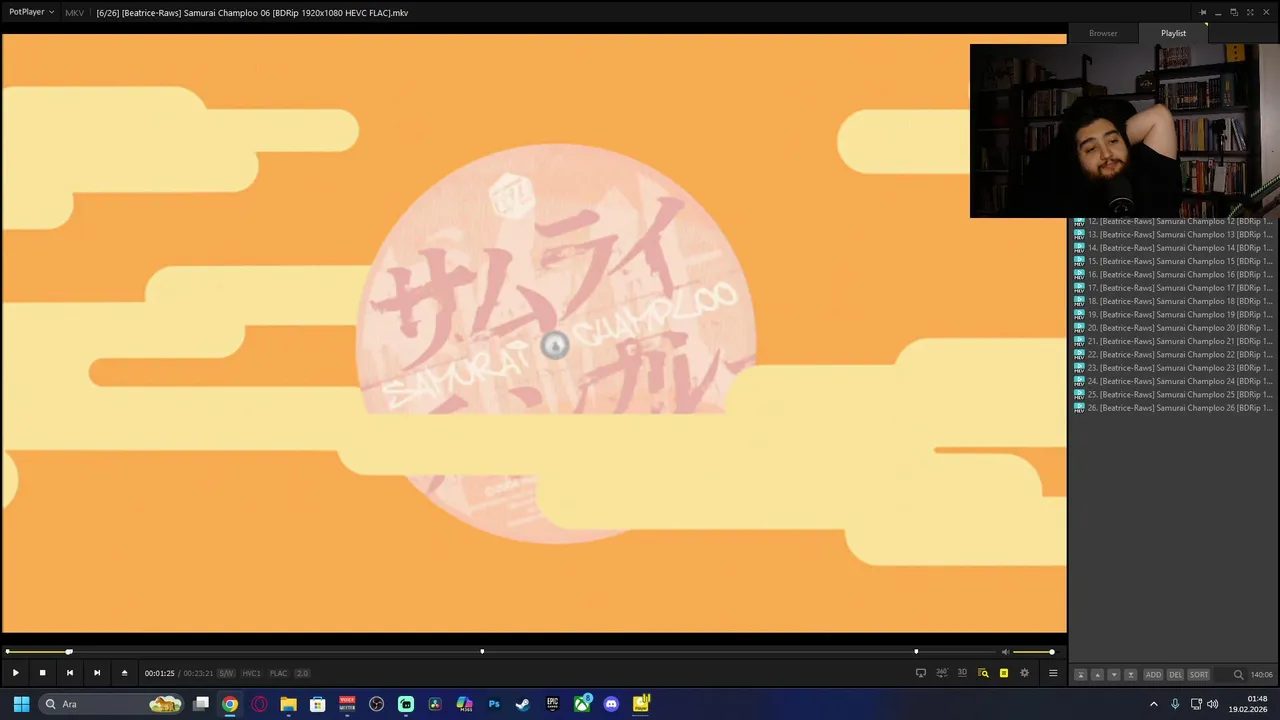The width and height of the screenshot is (1280, 720).
Task: Select Samurai Champloo 14 in playlist
Action: click(x=1172, y=248)
